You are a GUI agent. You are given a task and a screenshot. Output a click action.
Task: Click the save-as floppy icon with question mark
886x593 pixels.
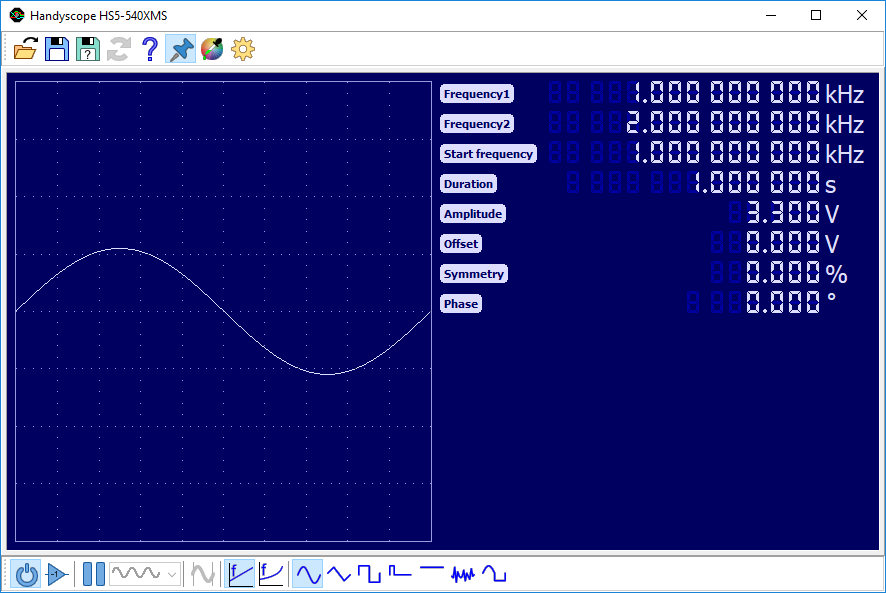click(88, 48)
